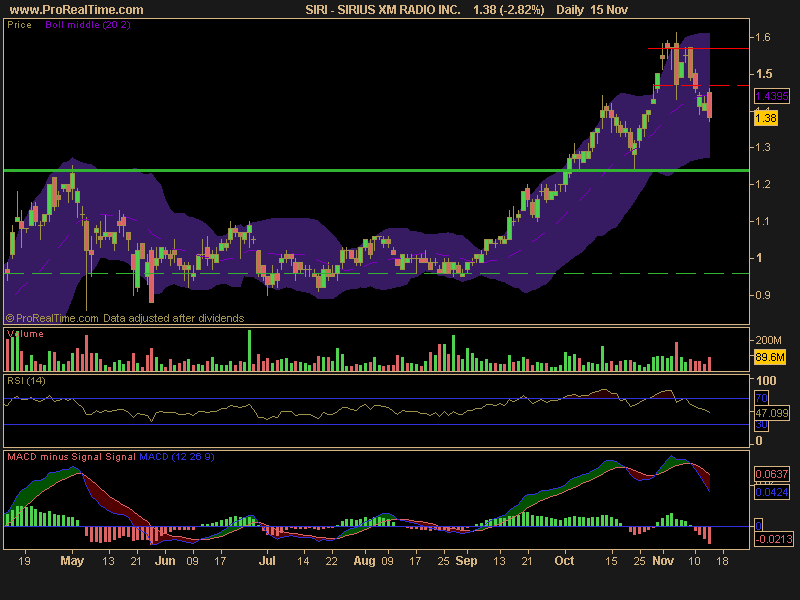This screenshot has height=600, width=800.
Task: Click the Price panel label
Action: click(x=19, y=24)
